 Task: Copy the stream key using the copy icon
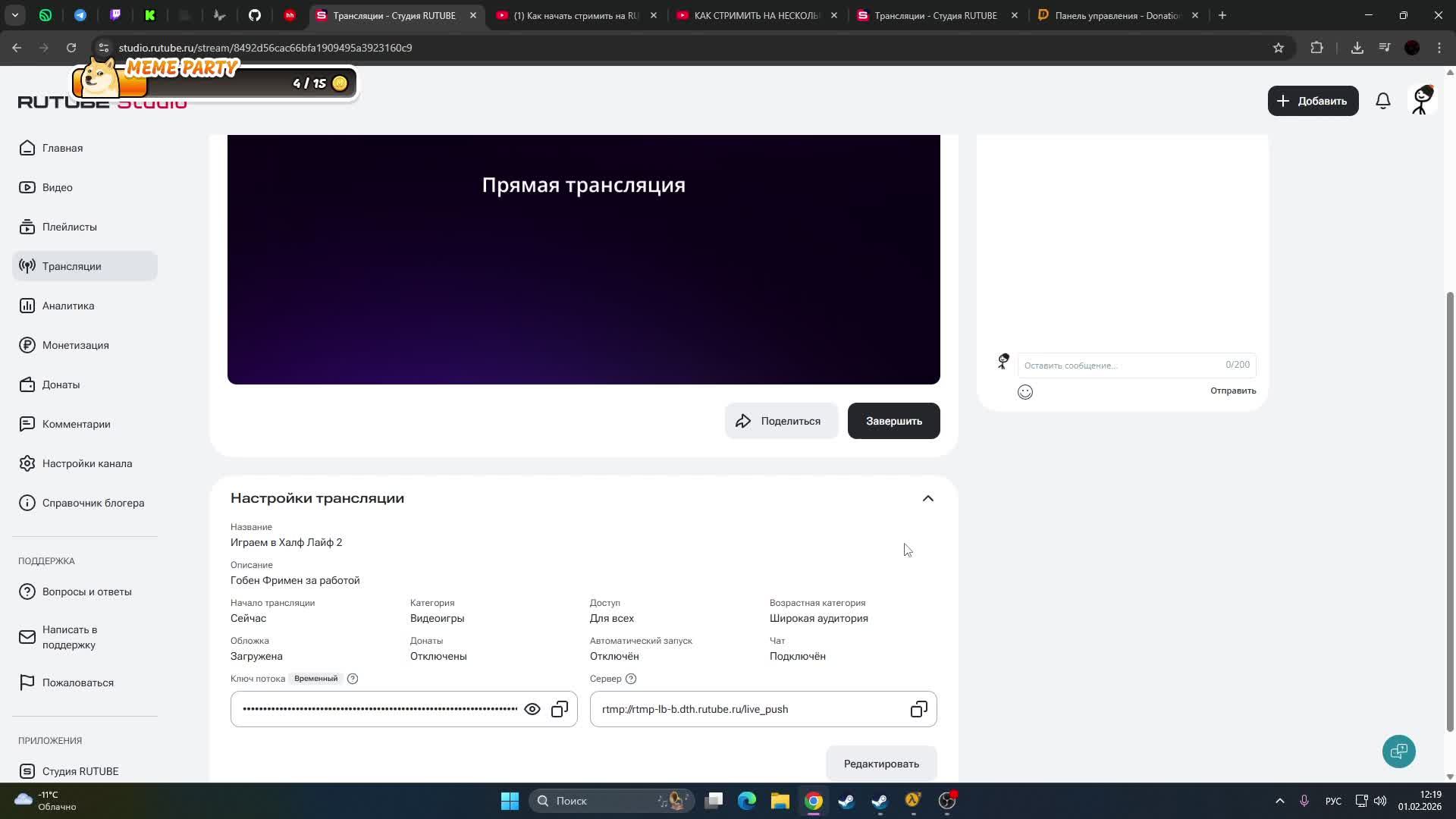point(560,708)
